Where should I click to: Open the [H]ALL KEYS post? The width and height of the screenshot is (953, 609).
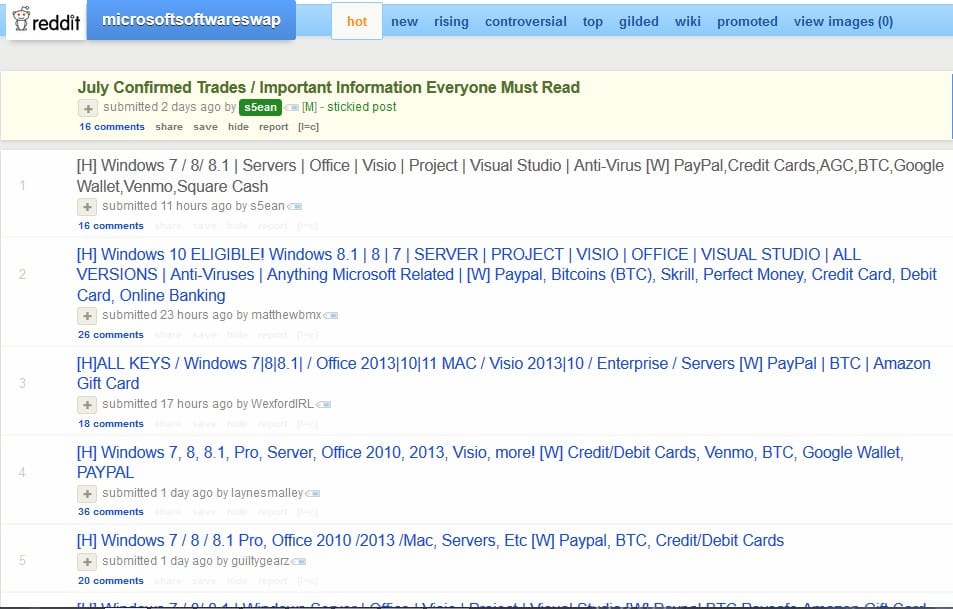pyautogui.click(x=503, y=373)
